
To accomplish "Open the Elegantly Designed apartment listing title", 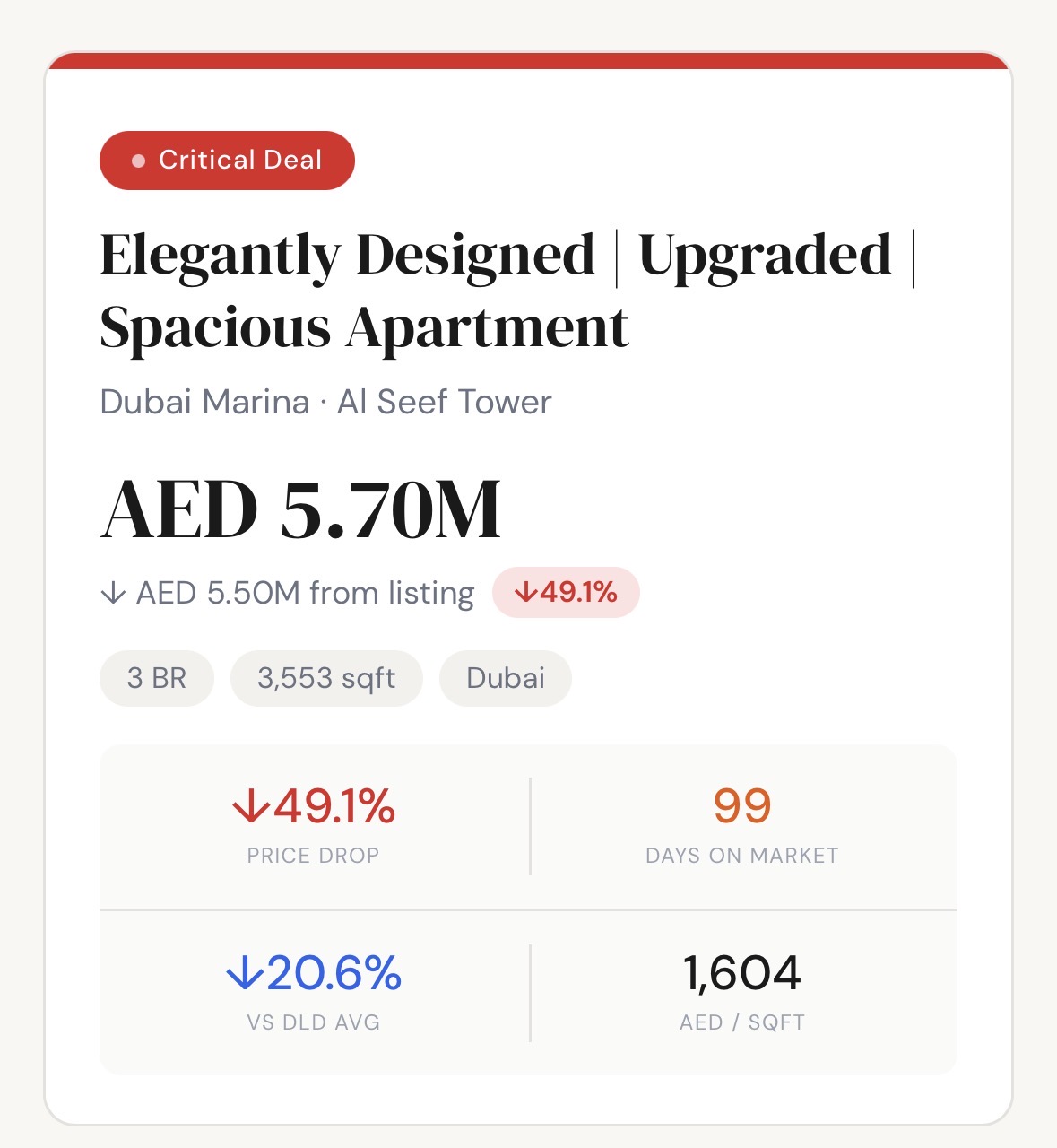I will tap(507, 291).
